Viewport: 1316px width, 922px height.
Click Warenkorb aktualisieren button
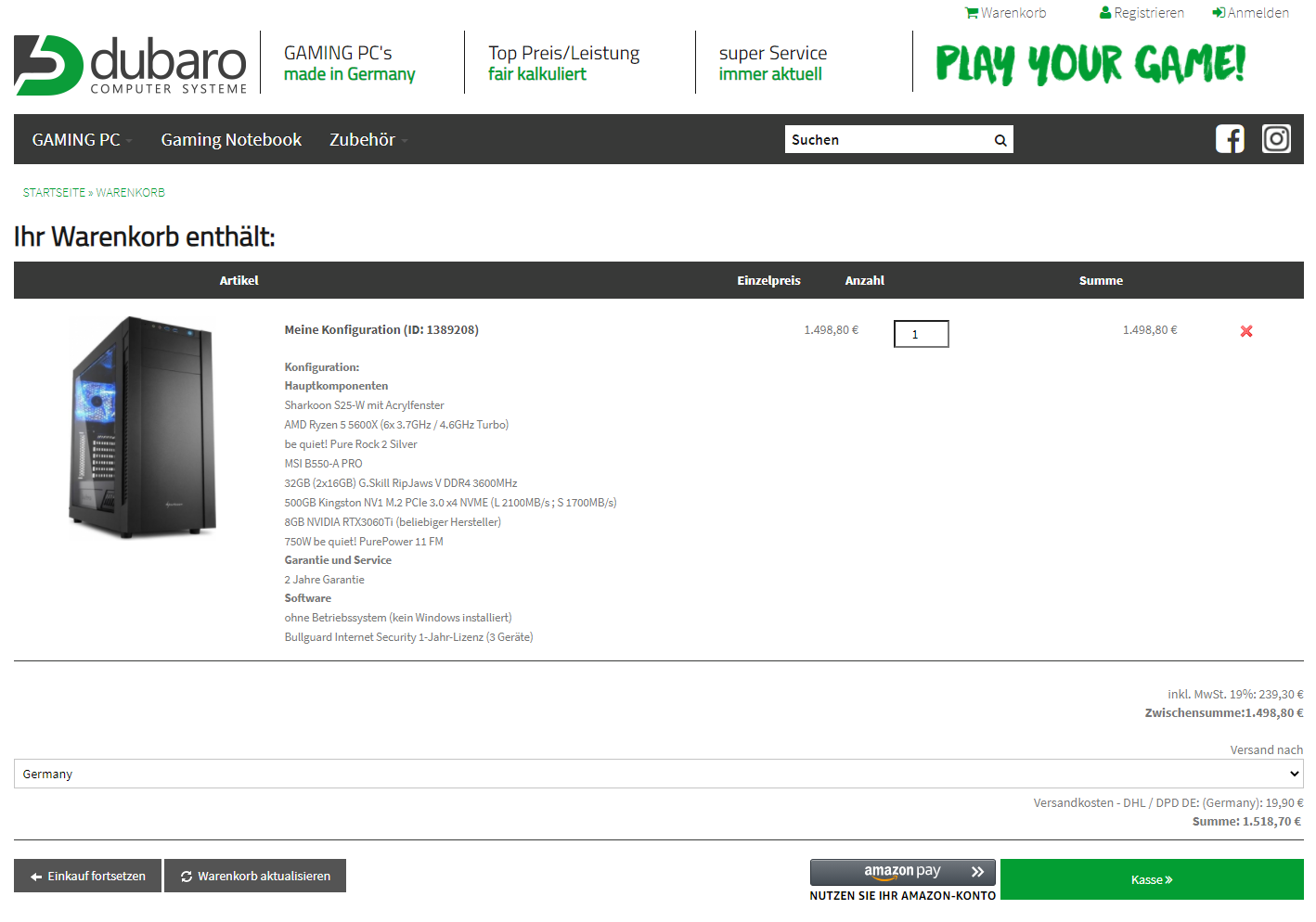[x=255, y=876]
